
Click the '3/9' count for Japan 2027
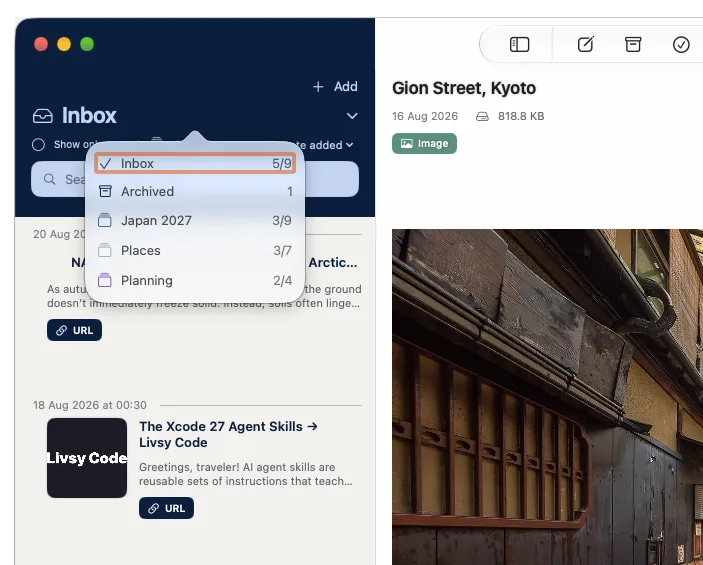[282, 221]
